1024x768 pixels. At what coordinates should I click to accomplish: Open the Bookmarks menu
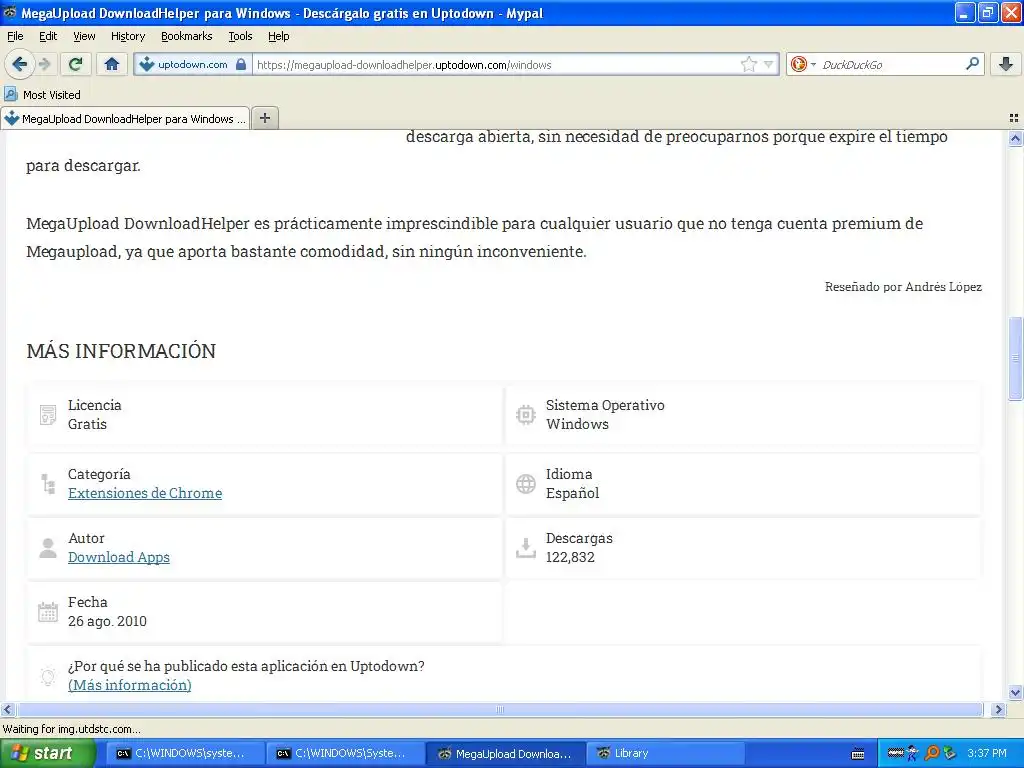coord(187,36)
